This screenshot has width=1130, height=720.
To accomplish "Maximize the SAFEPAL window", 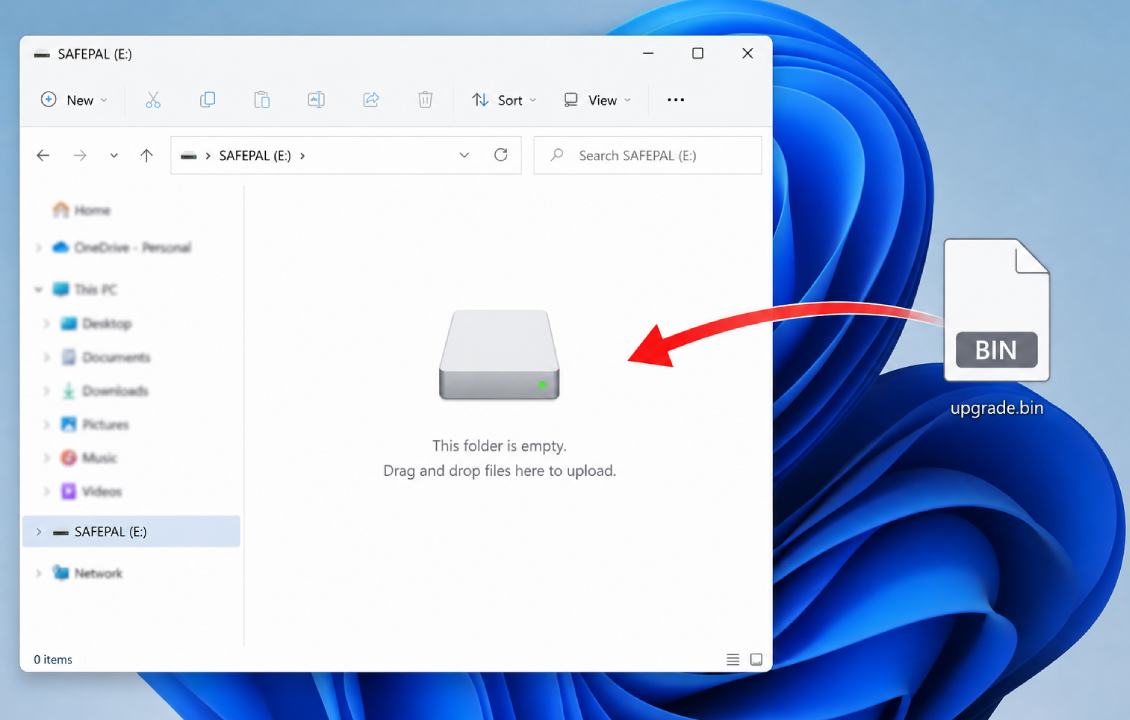I will click(x=698, y=53).
